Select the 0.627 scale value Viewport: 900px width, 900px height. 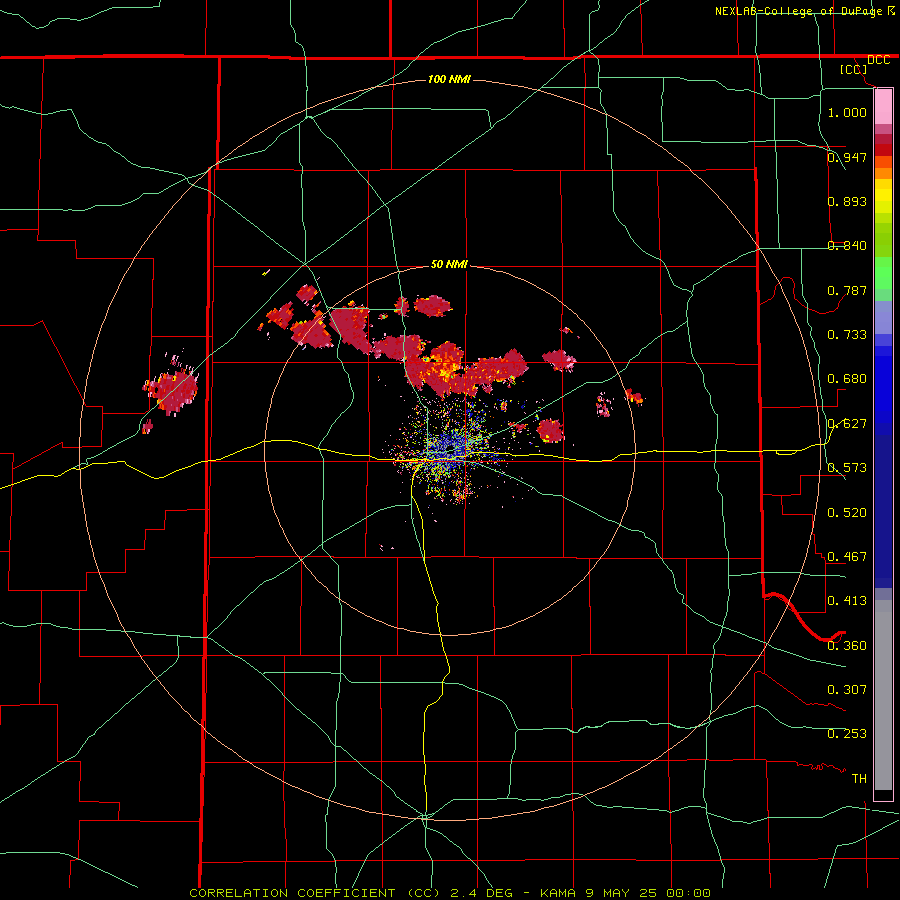pos(847,424)
